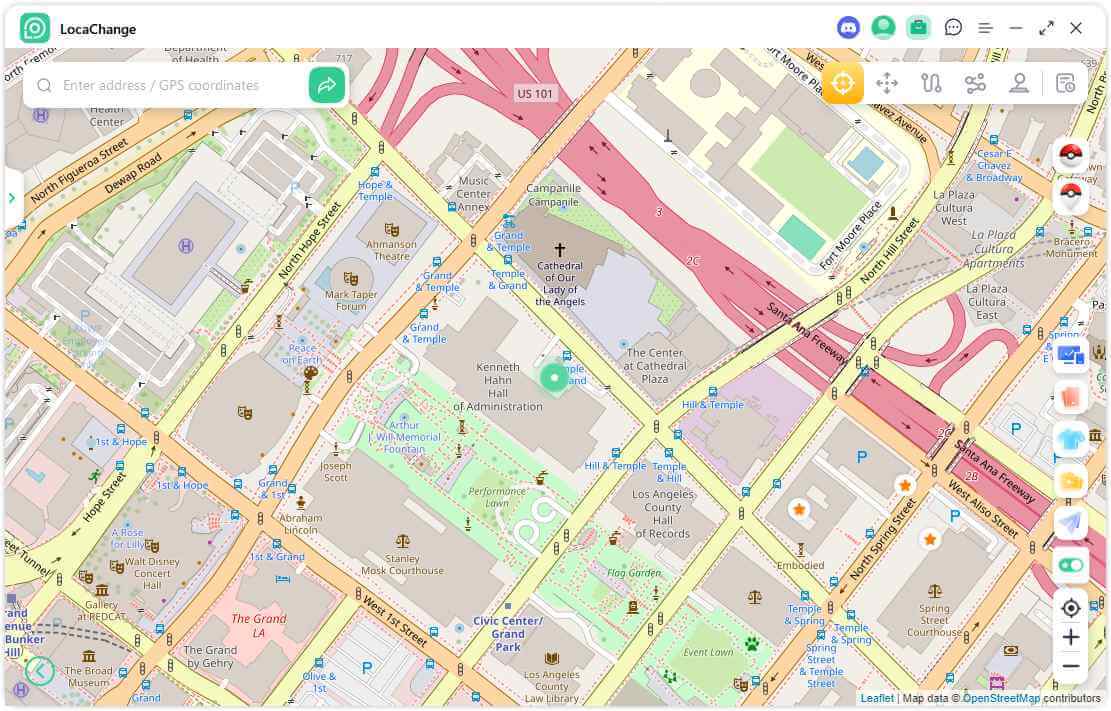Click orange star above Spring Street Courthouse
Image resolution: width=1111 pixels, height=711 pixels.
coord(930,540)
